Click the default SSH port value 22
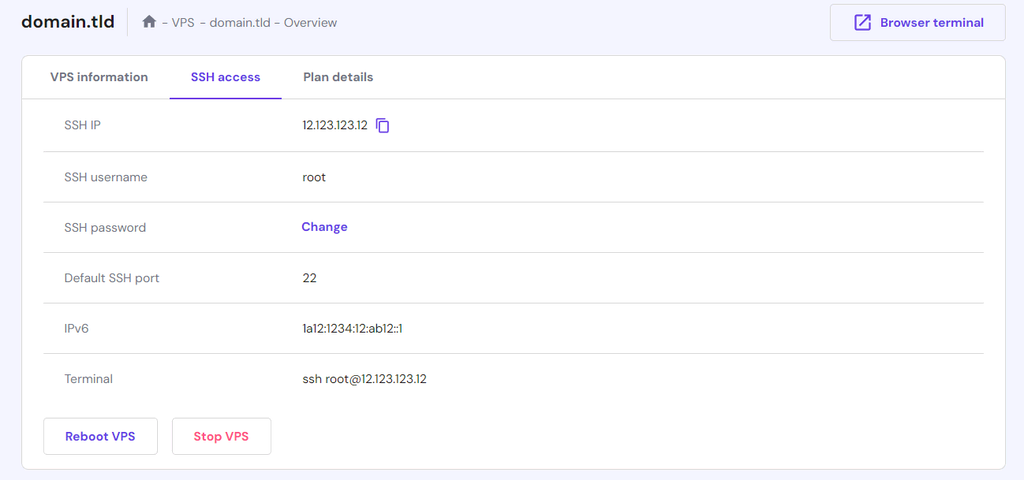Image resolution: width=1024 pixels, height=480 pixels. 309,278
